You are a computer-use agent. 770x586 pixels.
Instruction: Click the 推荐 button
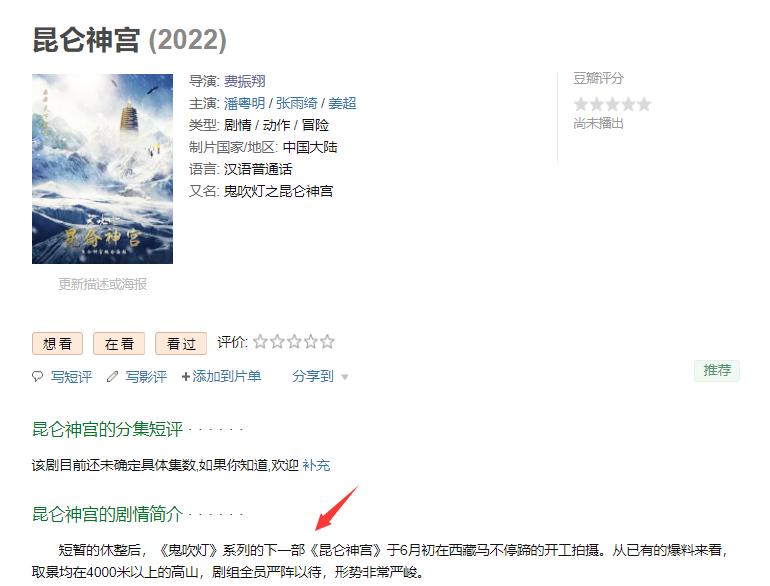(717, 370)
